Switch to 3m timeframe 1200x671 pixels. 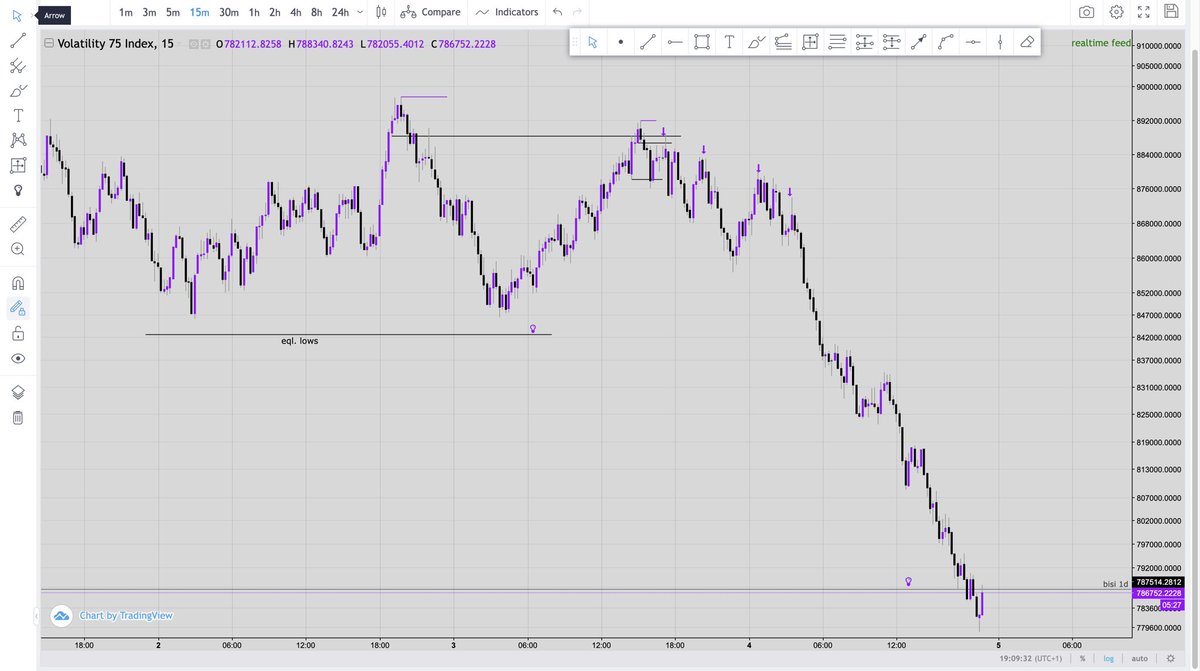point(149,12)
